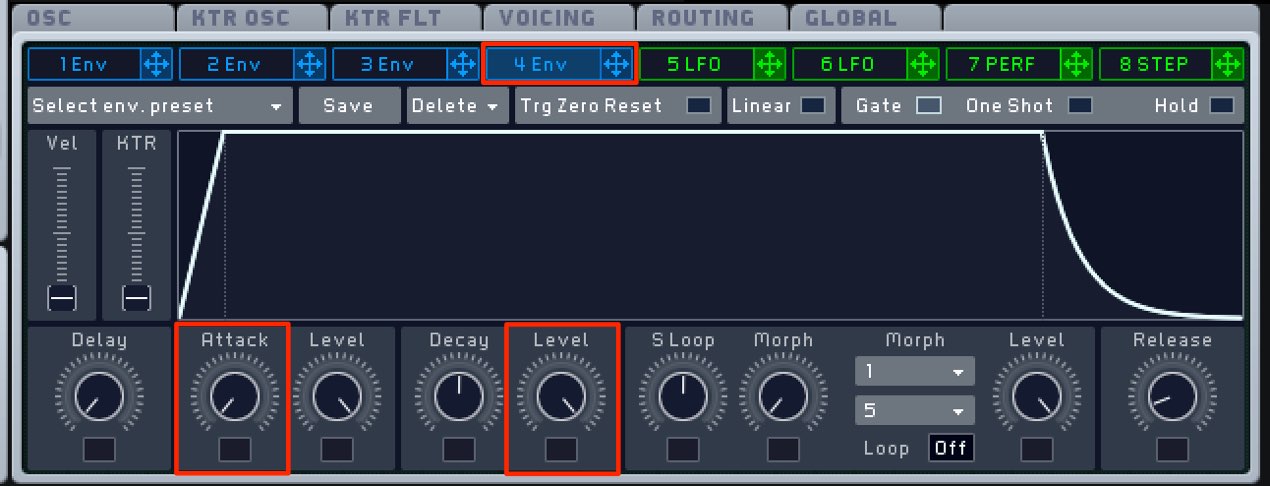Click the green cross icon on 8 STEP
The height and width of the screenshot is (486, 1270).
(x=1228, y=65)
